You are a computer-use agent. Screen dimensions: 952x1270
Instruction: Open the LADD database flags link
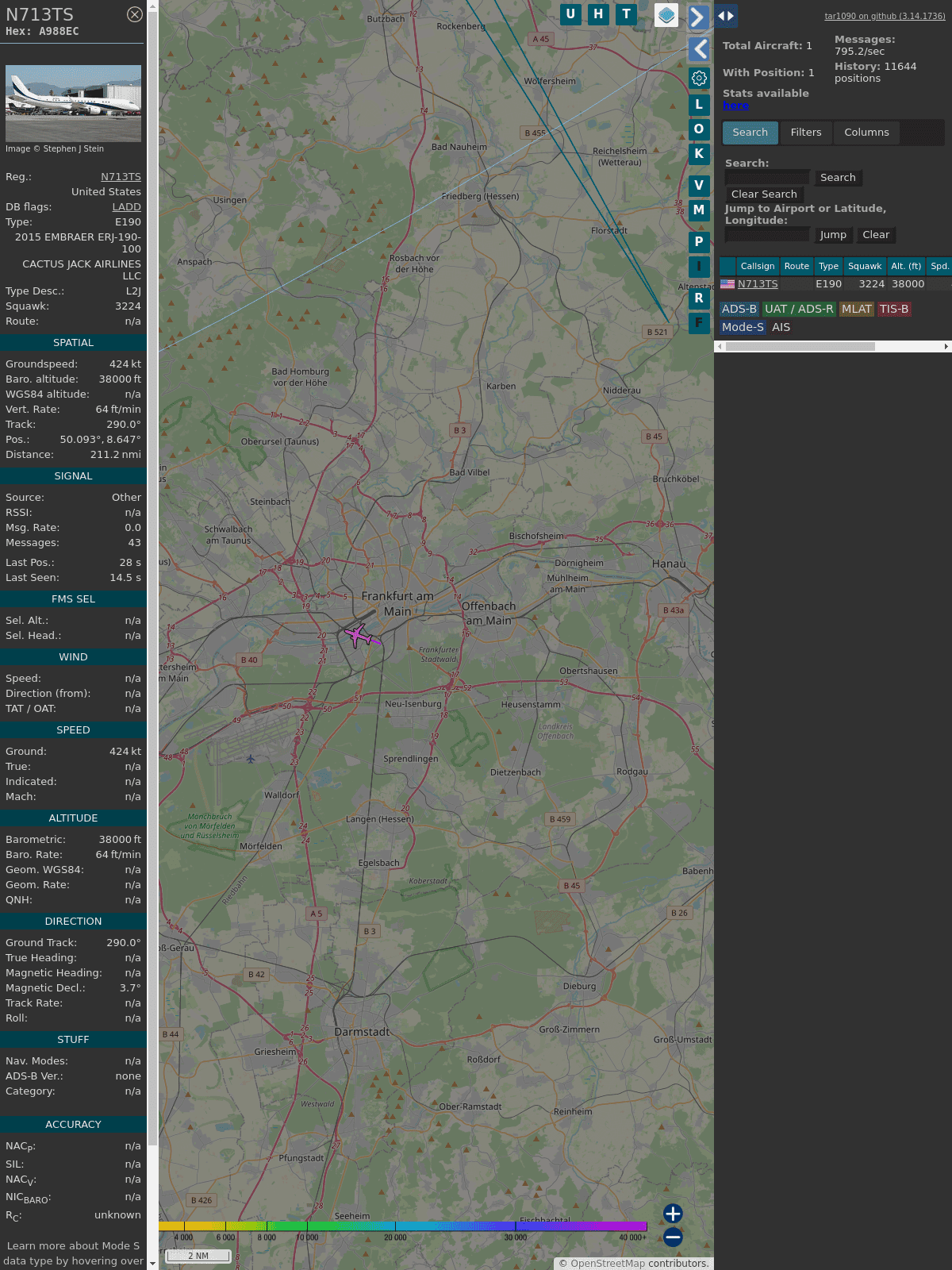[126, 207]
